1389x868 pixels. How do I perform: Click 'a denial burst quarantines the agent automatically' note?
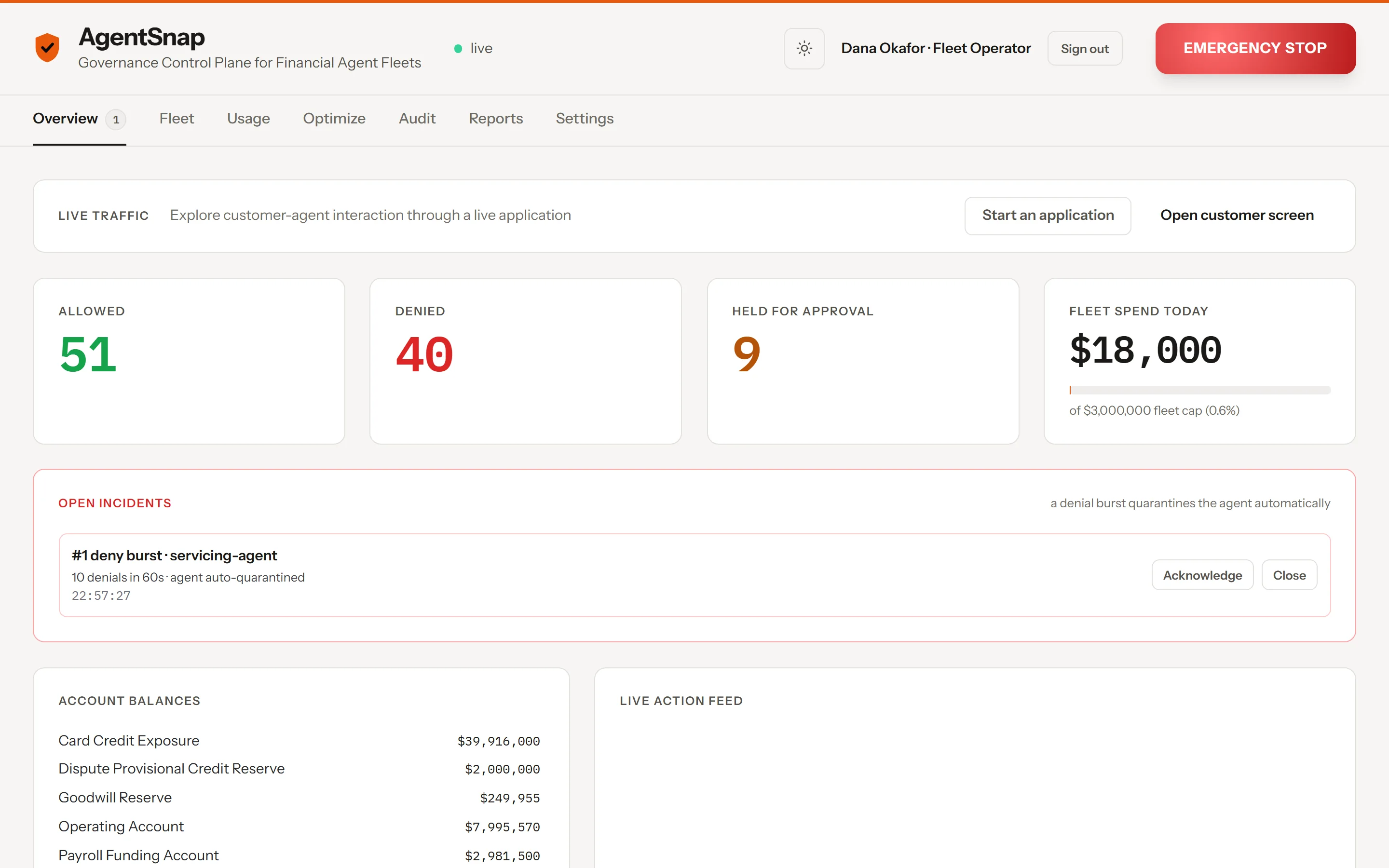1190,503
